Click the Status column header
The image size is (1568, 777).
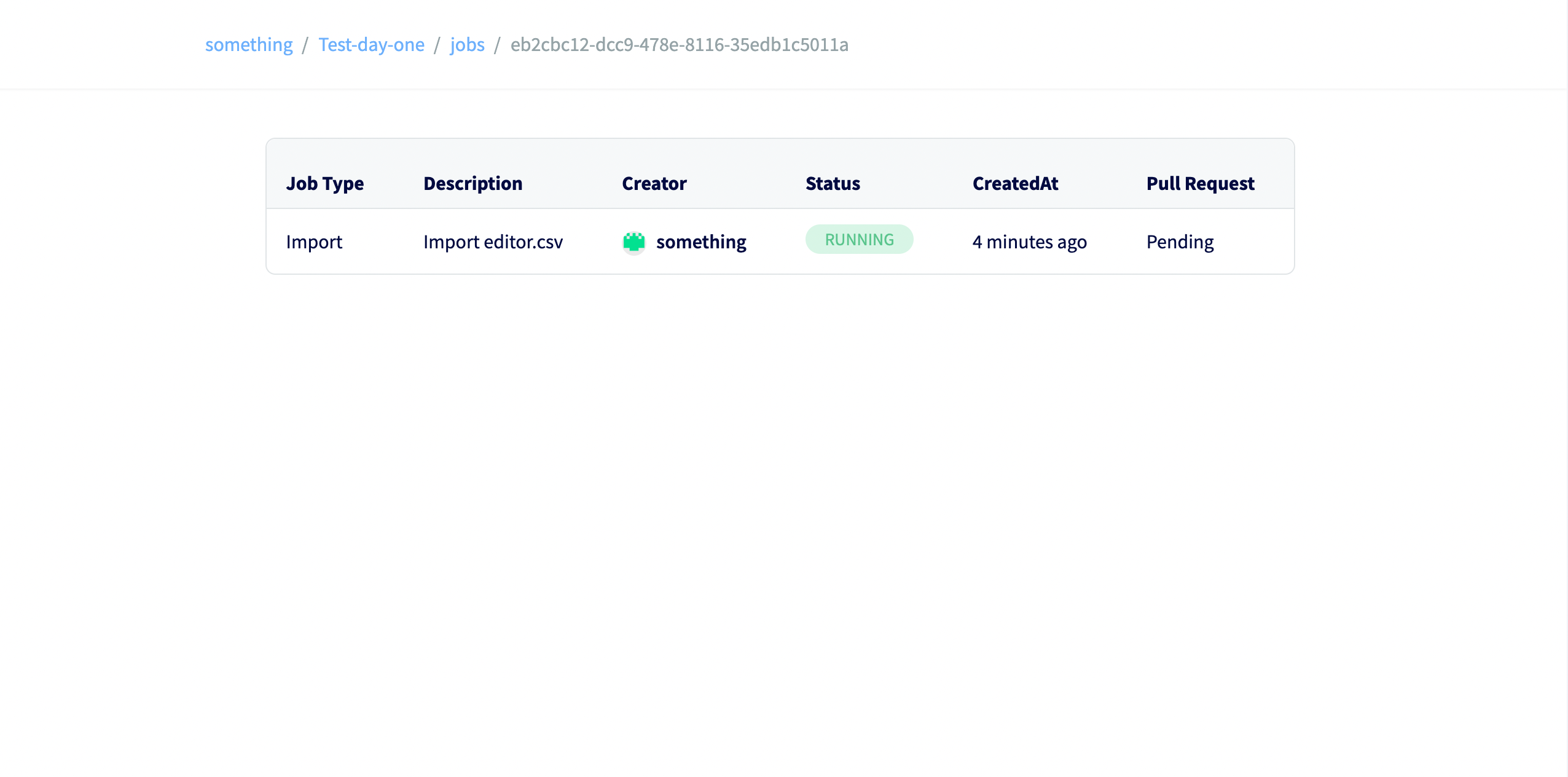[832, 183]
